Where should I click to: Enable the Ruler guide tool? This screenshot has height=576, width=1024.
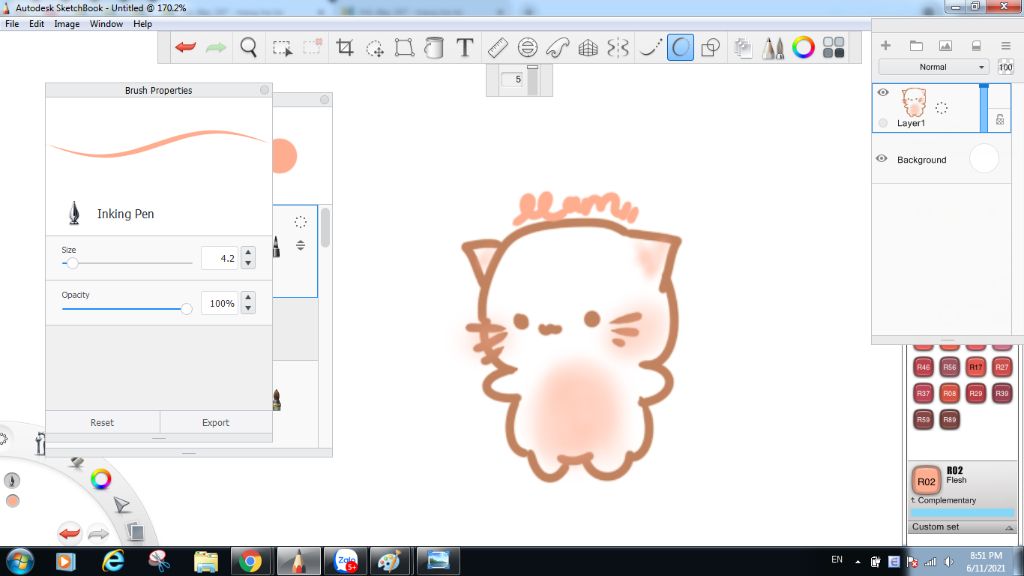tap(498, 47)
